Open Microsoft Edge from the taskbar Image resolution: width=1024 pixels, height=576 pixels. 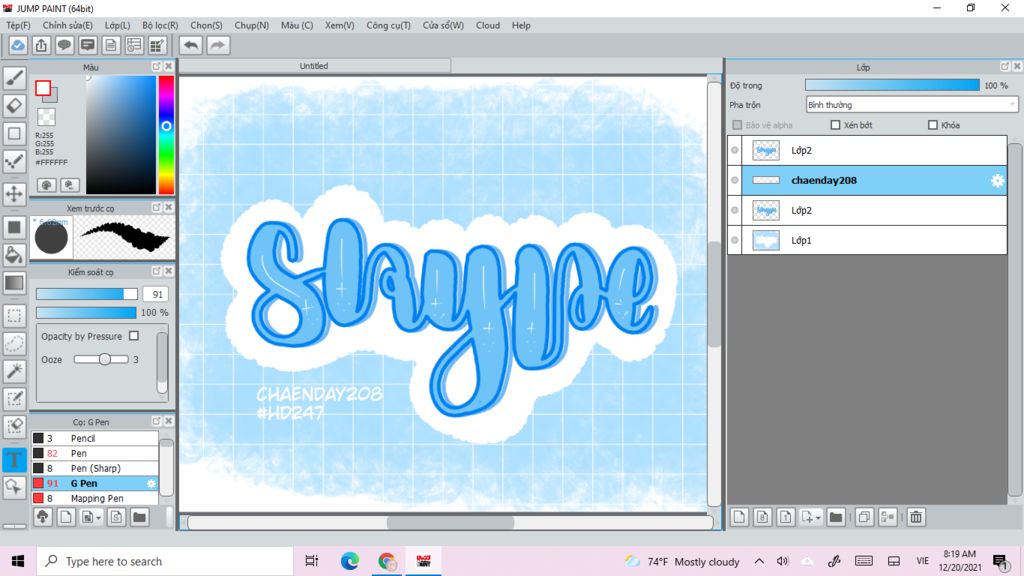[349, 561]
